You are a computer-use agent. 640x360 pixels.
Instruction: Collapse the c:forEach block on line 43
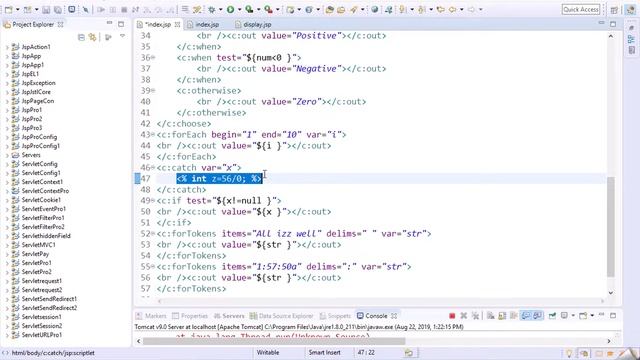click(153, 134)
